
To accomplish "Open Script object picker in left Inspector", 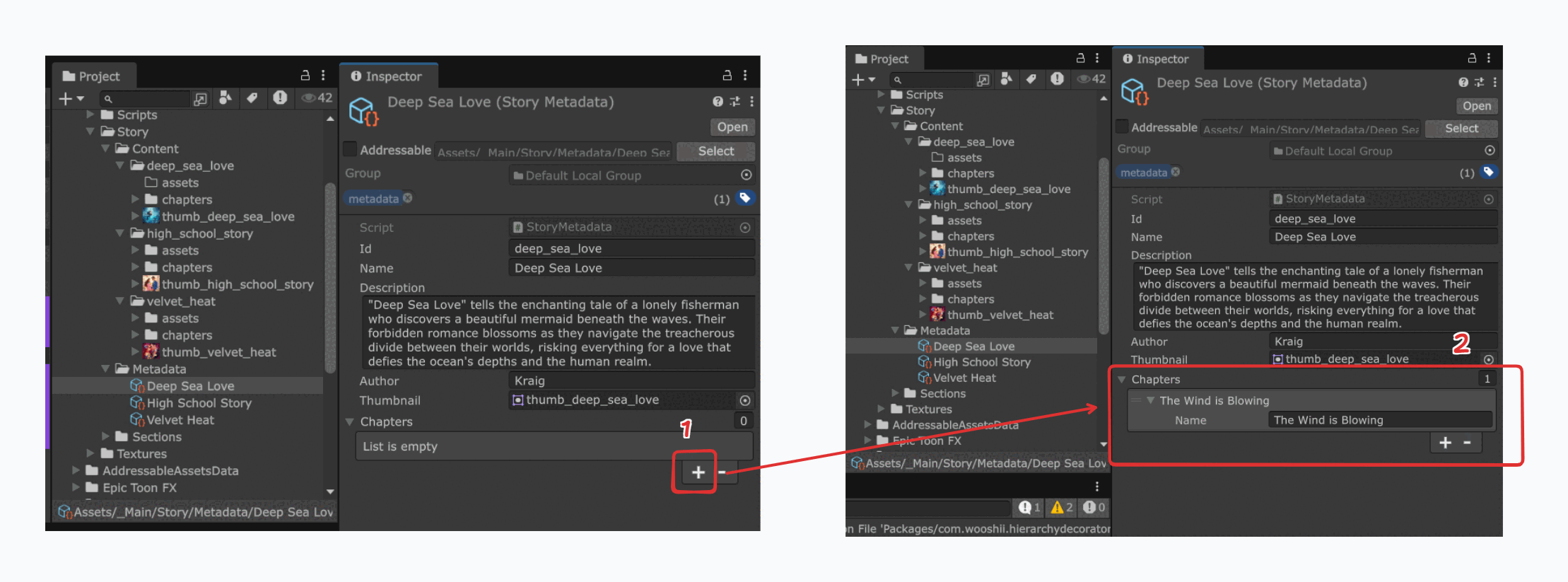I will point(745,228).
